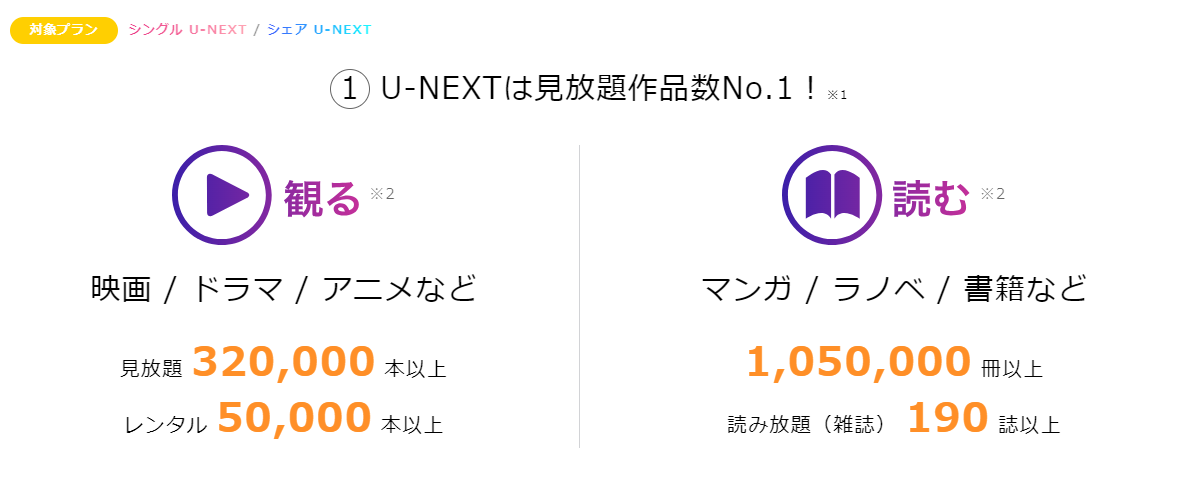Image resolution: width=1180 pixels, height=481 pixels.
Task: Click the yellow 対象プラン badge
Action: 64,30
